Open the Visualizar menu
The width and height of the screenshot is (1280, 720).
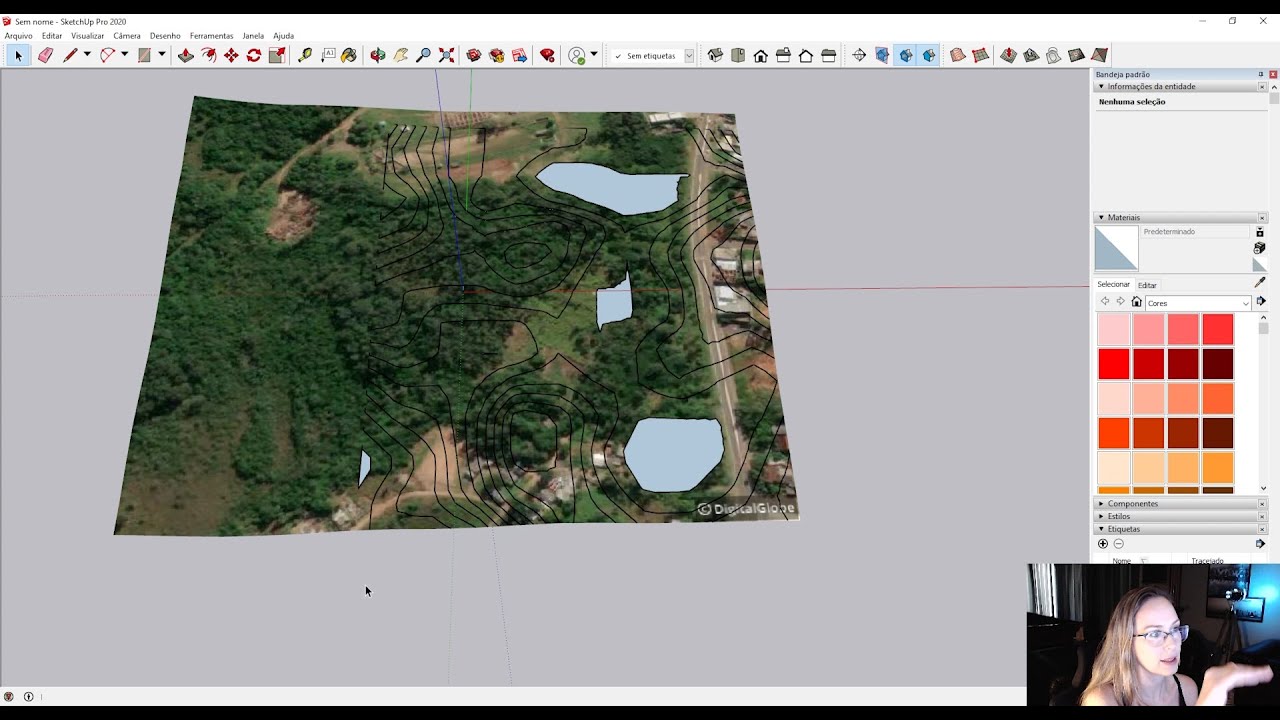click(88, 36)
